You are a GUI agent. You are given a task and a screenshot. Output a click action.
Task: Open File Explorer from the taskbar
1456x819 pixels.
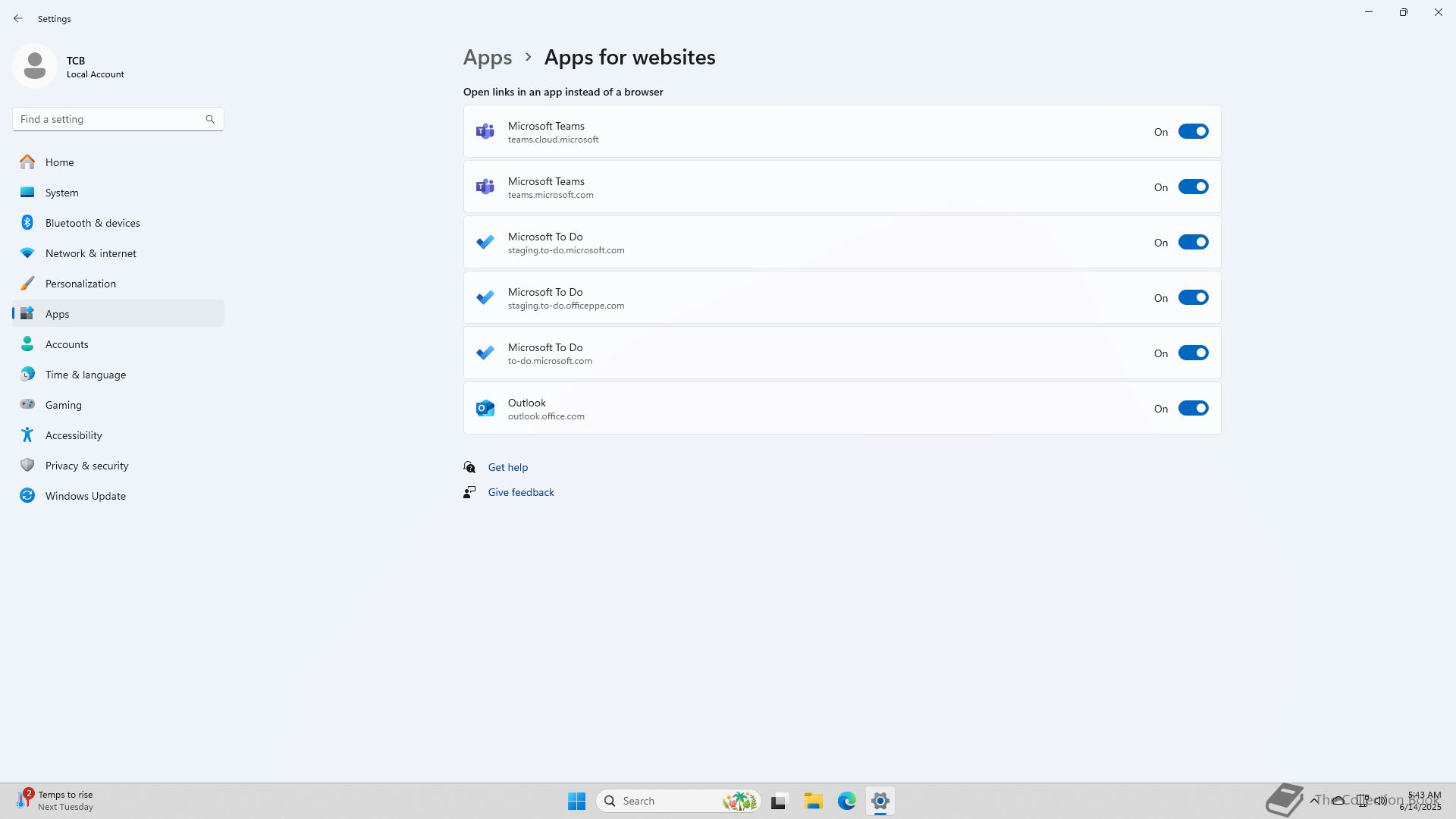[x=813, y=801]
